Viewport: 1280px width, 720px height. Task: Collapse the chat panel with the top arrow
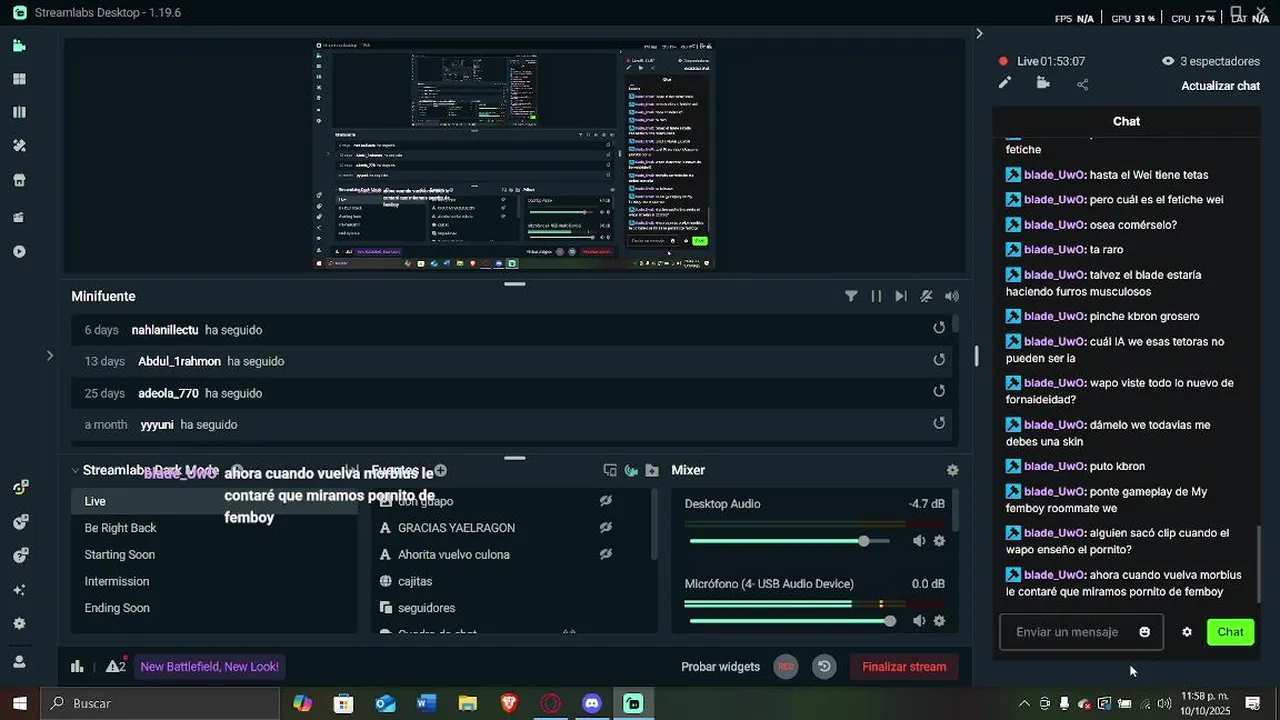tap(979, 34)
